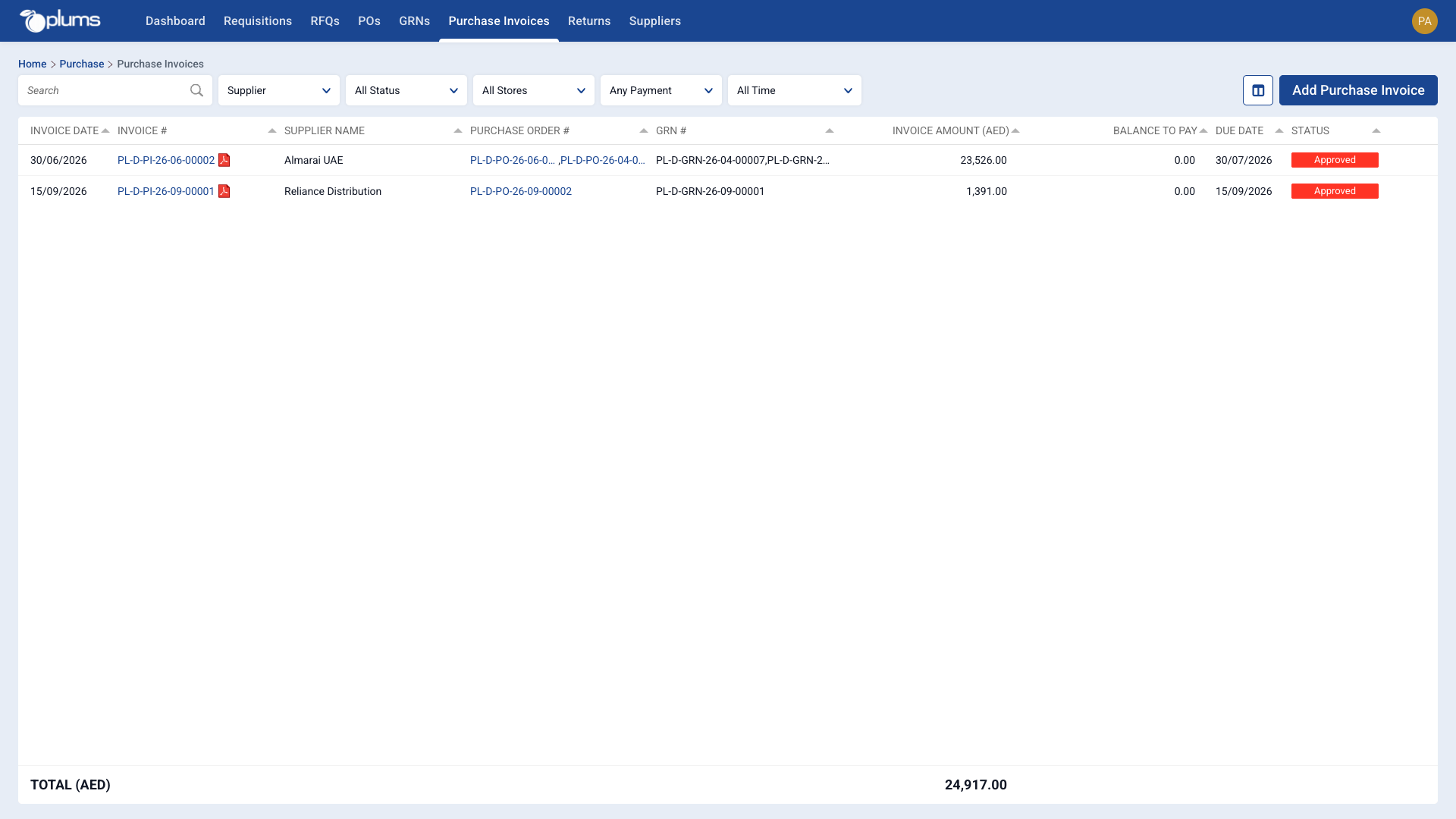Sort by Balance To Pay arrow
This screenshot has height=819, width=1456.
click(x=1203, y=130)
